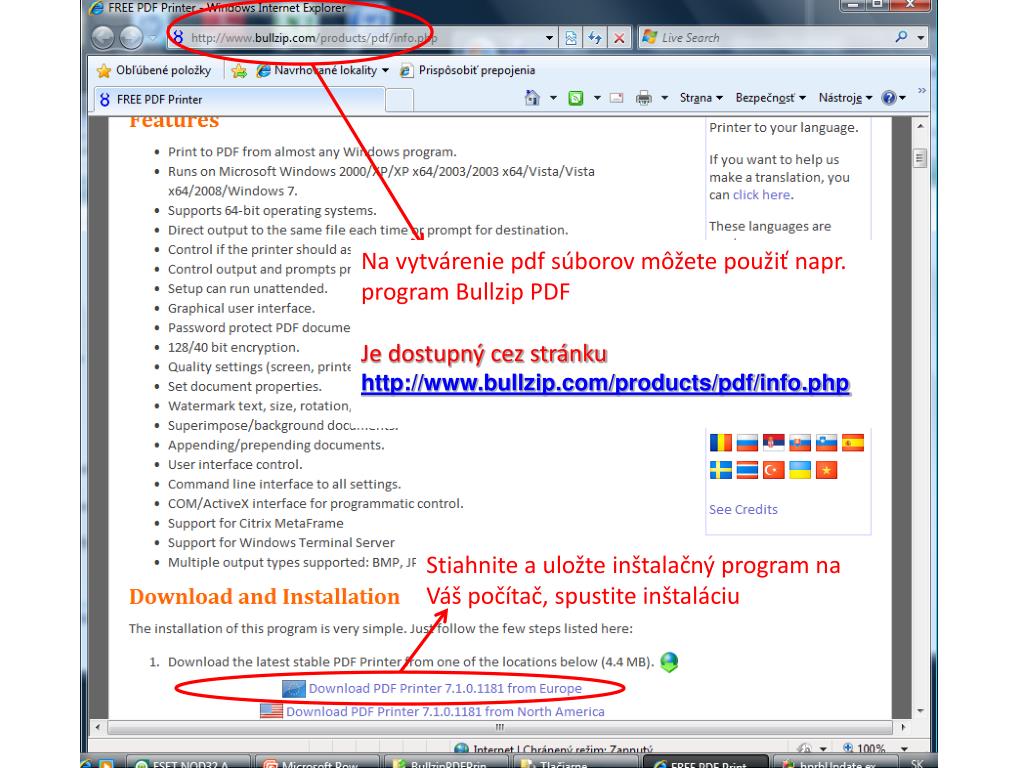Select the FREE PDF Printer tab
The image size is (1024, 768).
240,99
